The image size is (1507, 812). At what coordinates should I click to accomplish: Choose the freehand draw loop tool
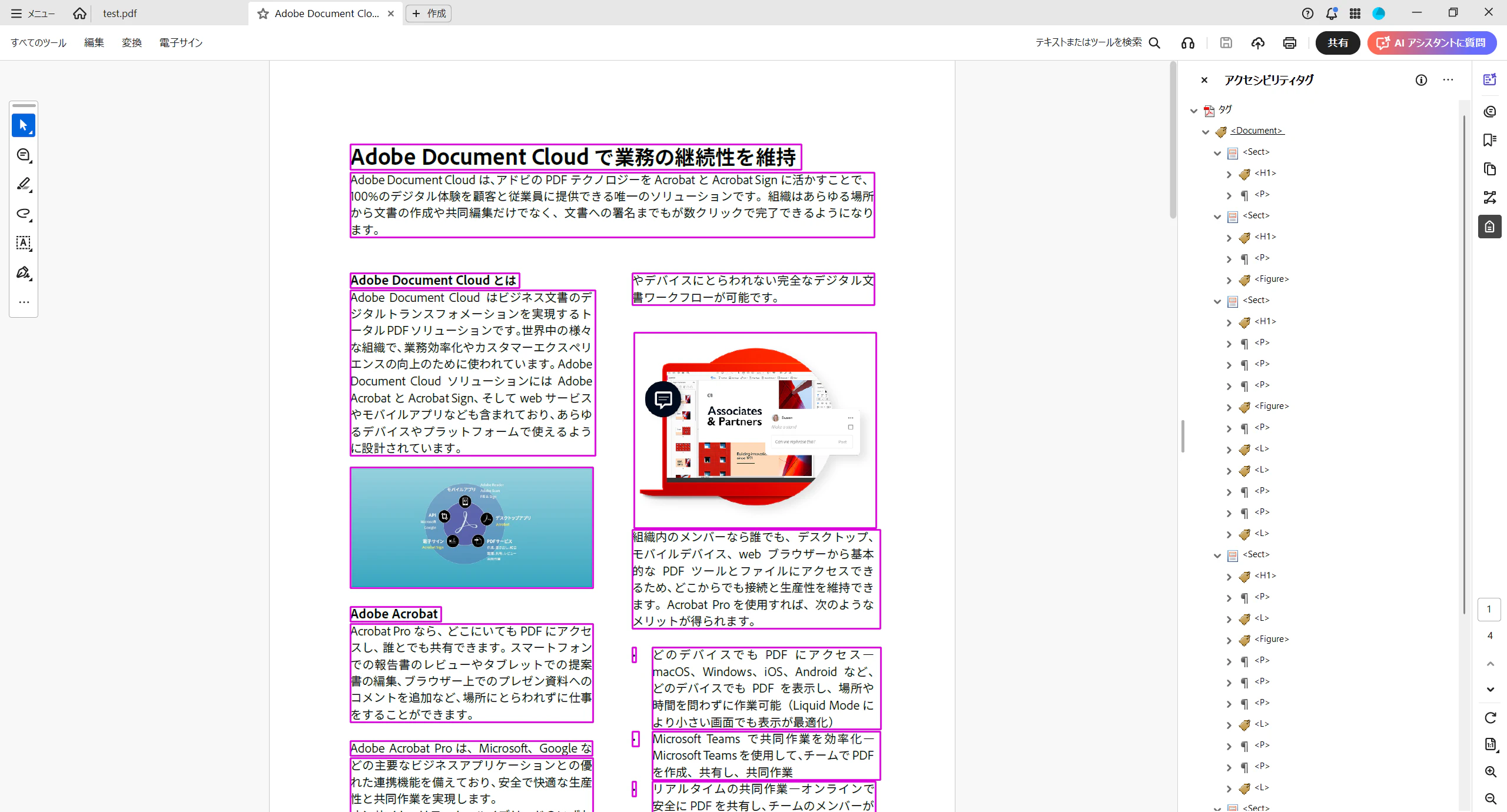24,214
